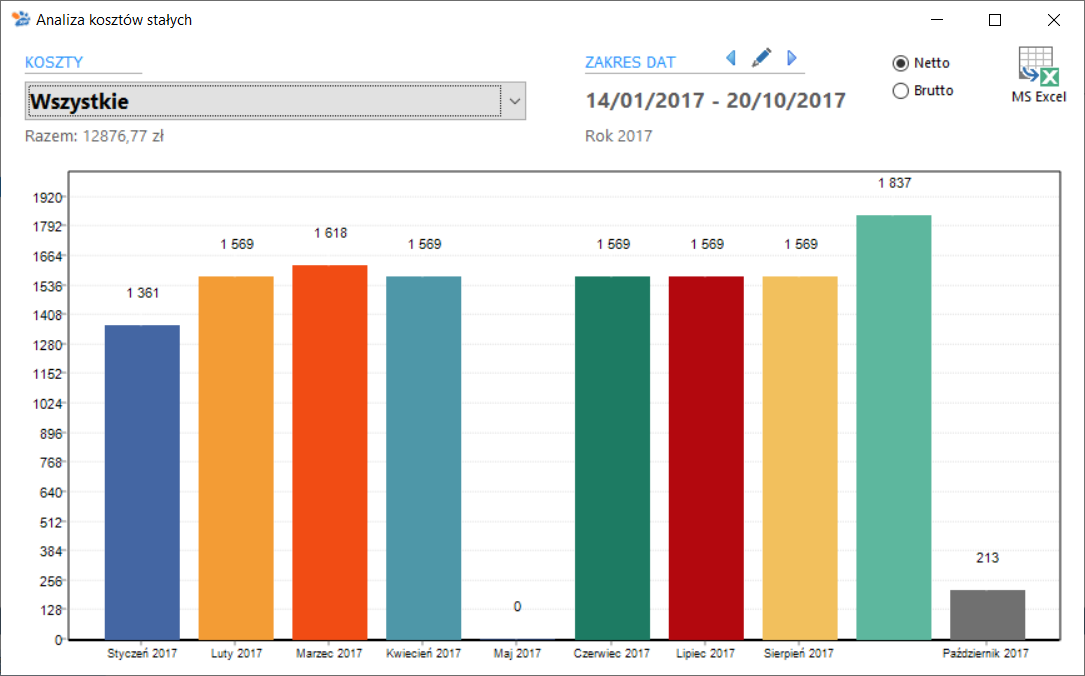This screenshot has width=1085, height=676.
Task: Click the window title Analiza kosztów stałych
Action: (x=114, y=20)
